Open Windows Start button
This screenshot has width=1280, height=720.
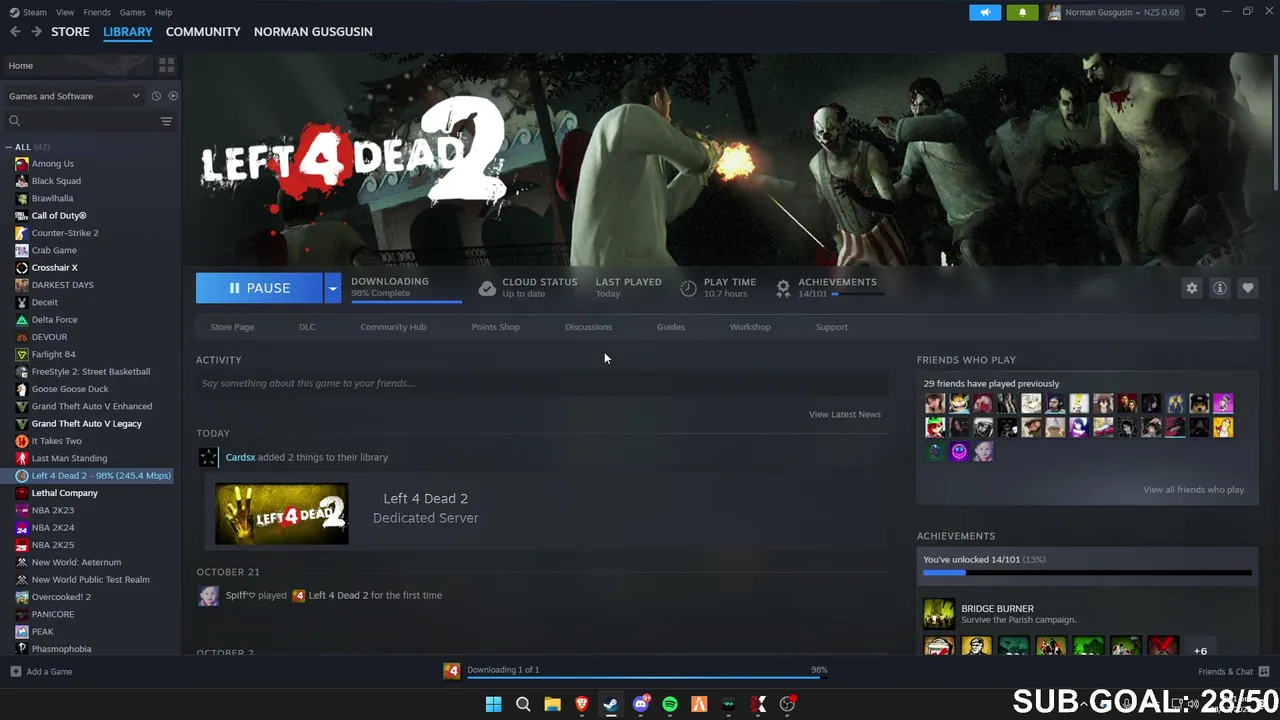click(493, 704)
